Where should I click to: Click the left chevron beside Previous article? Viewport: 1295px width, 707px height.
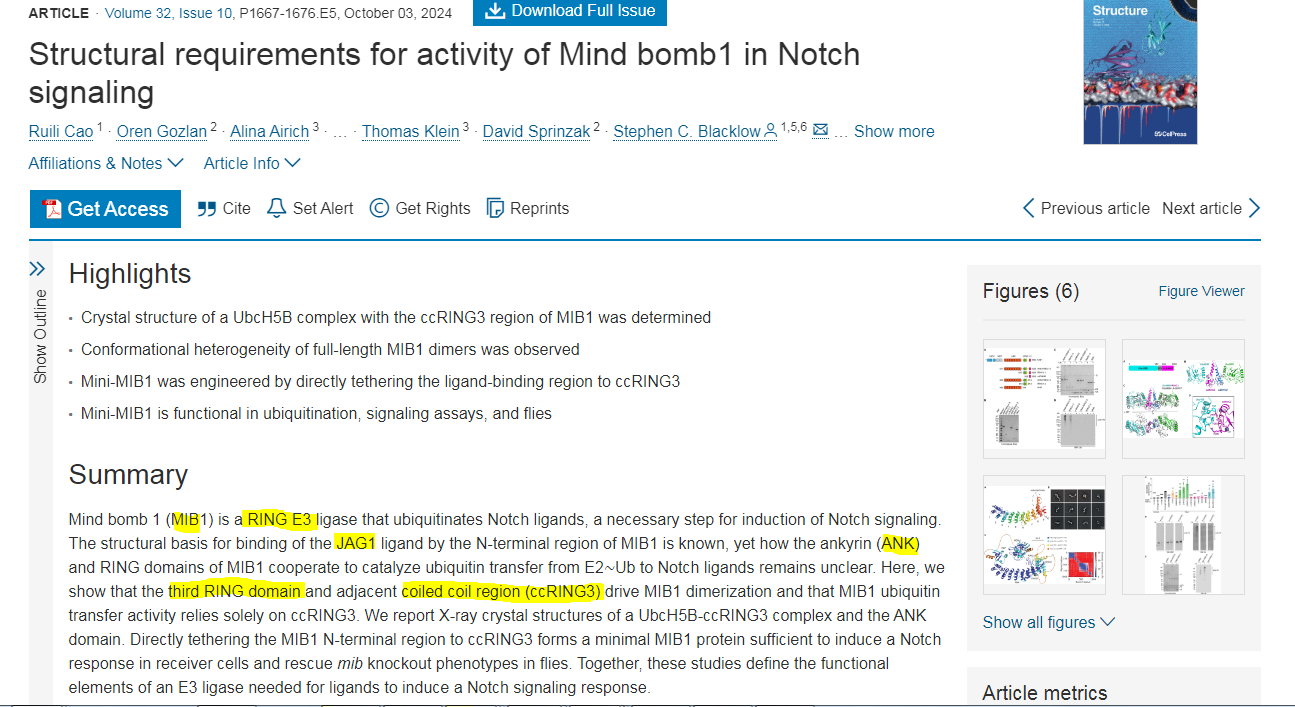point(1028,208)
